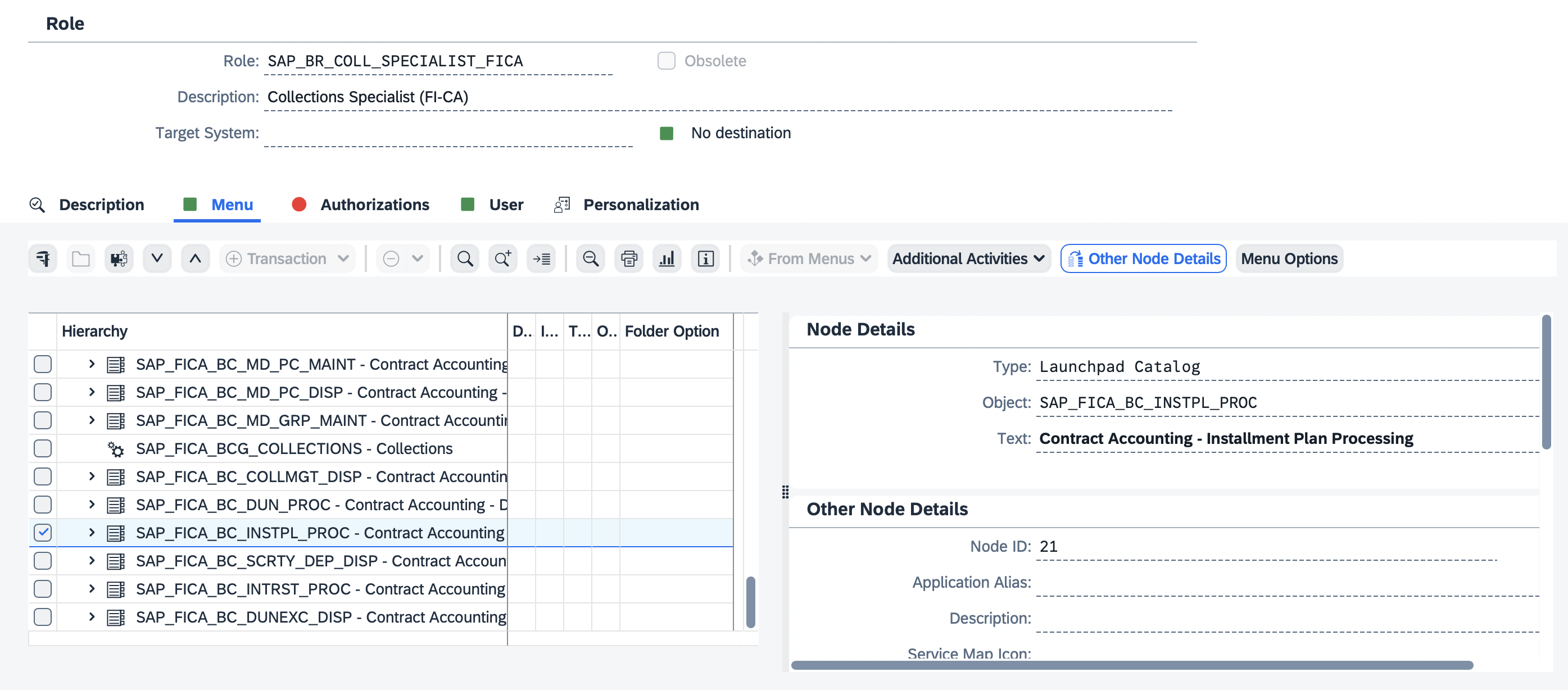Viewport: 1568px width, 690px height.
Task: Check the SAP_FICA_BC_DUNEXC_DISP row checkbox
Action: [x=43, y=618]
